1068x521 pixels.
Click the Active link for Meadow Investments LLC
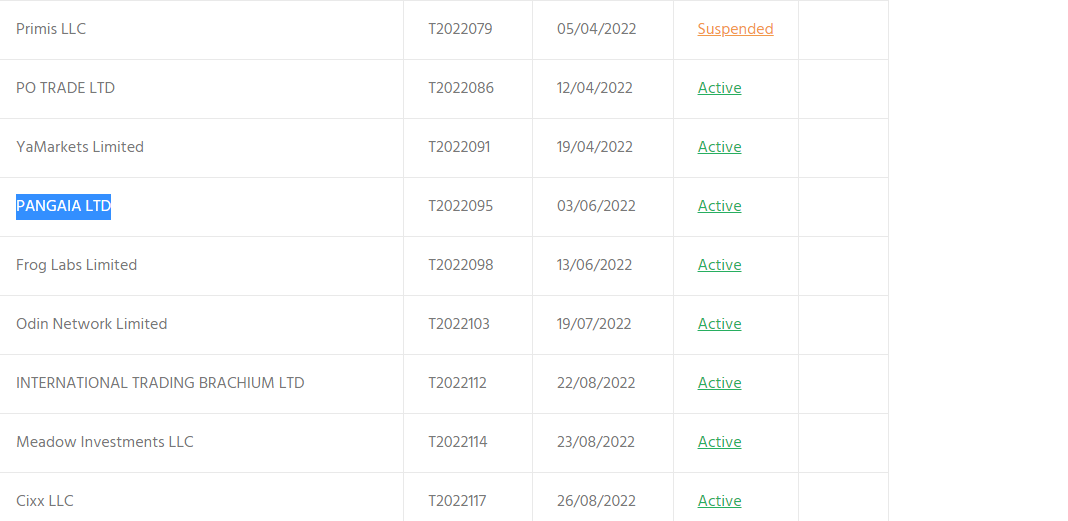(x=719, y=442)
